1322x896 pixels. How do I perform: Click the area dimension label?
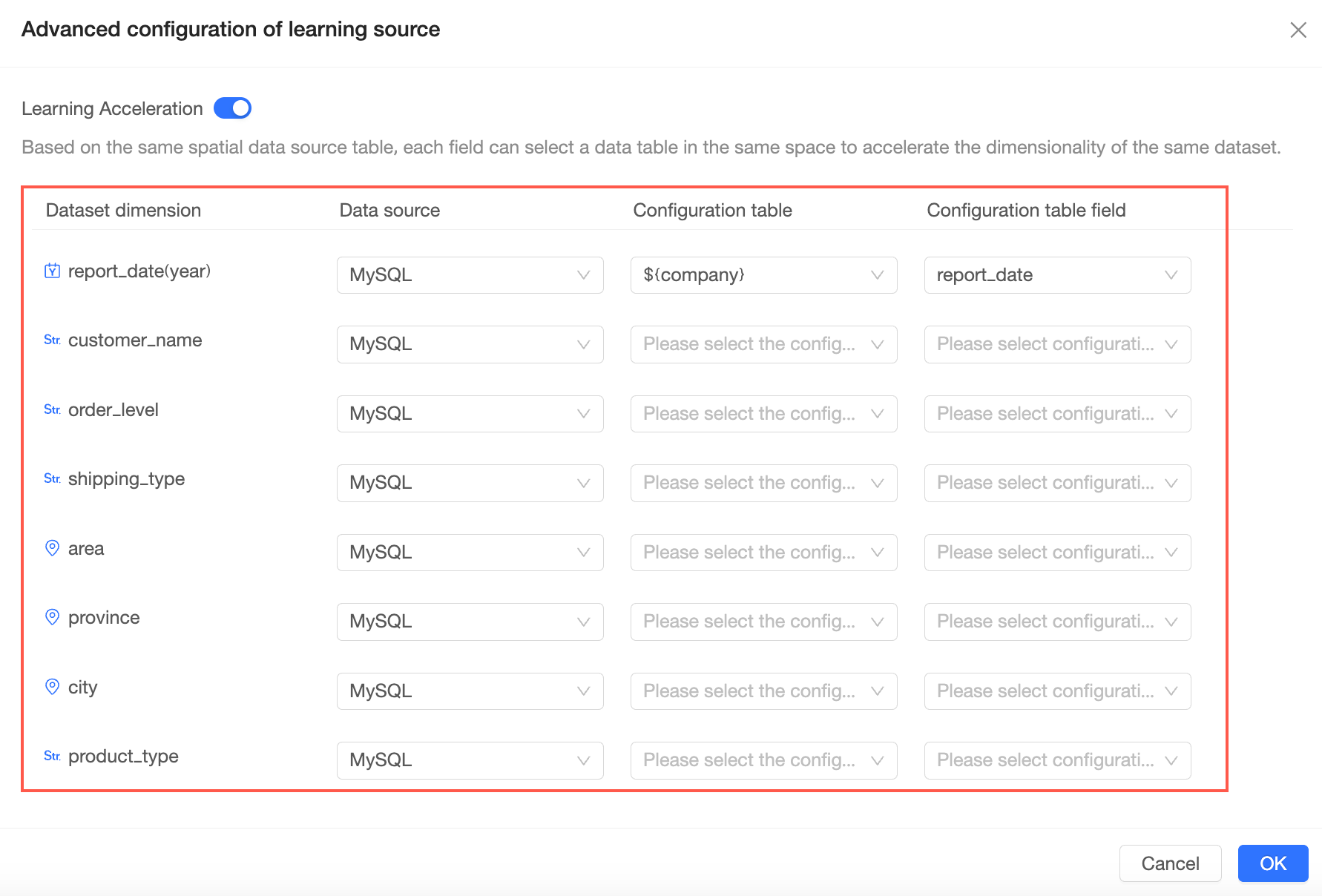click(86, 549)
